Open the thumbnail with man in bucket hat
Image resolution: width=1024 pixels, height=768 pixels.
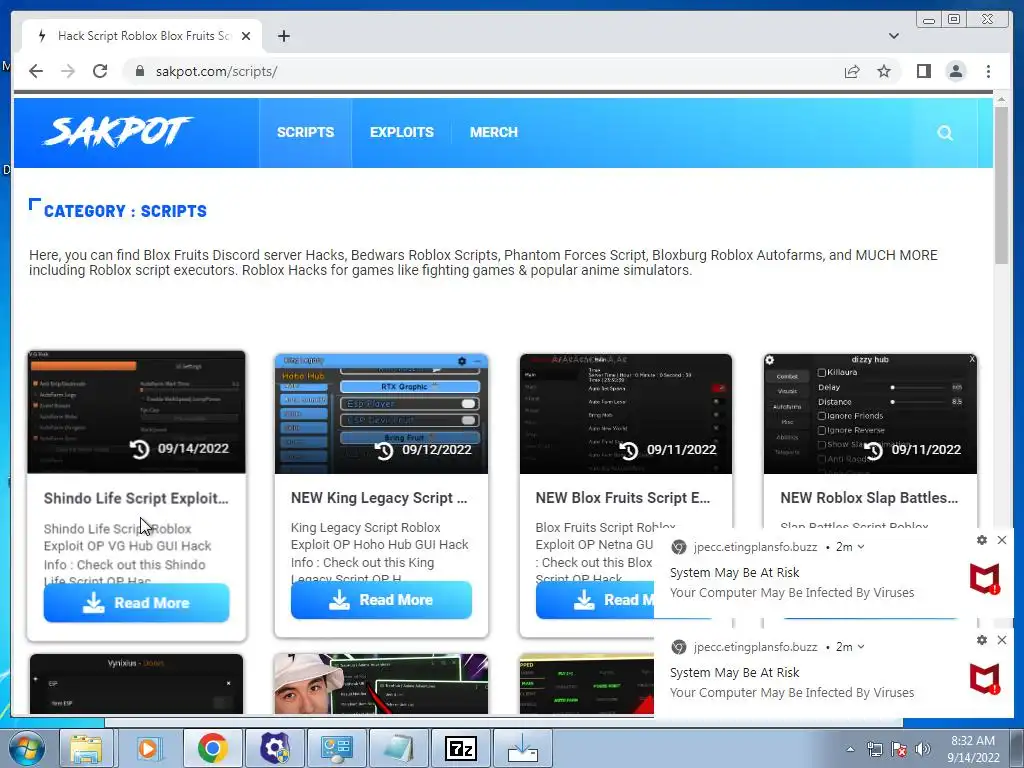[x=381, y=684]
